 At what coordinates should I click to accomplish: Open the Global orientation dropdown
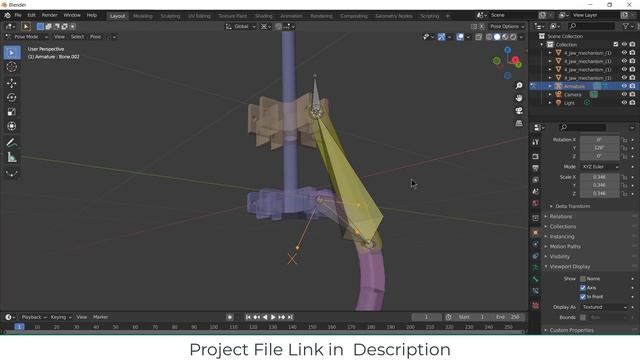pos(241,27)
